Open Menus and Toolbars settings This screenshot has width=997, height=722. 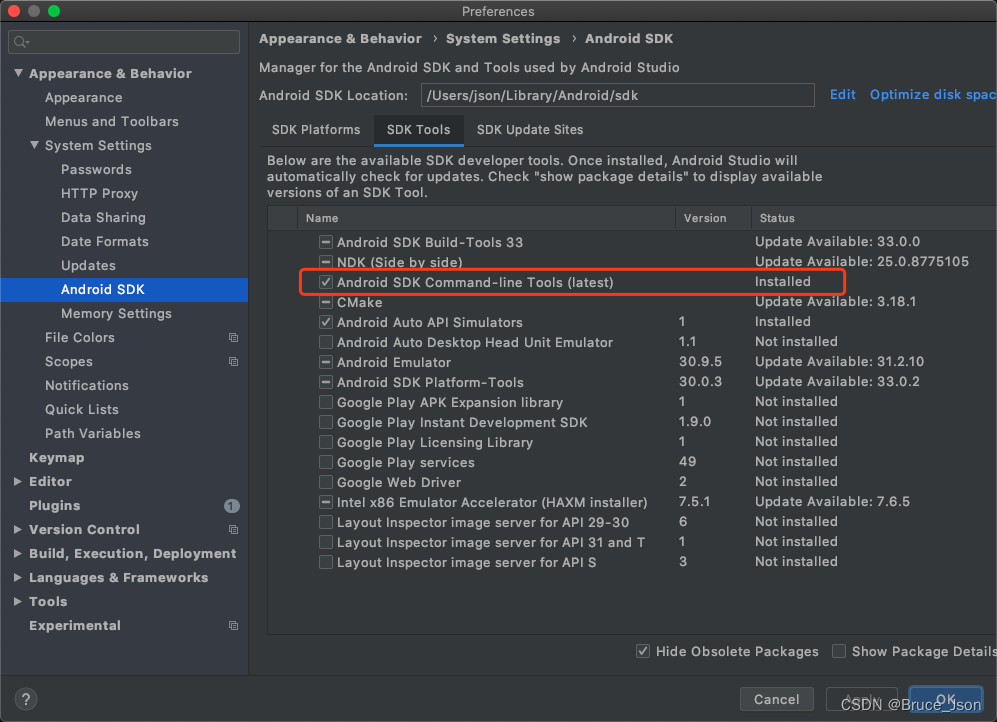(112, 121)
